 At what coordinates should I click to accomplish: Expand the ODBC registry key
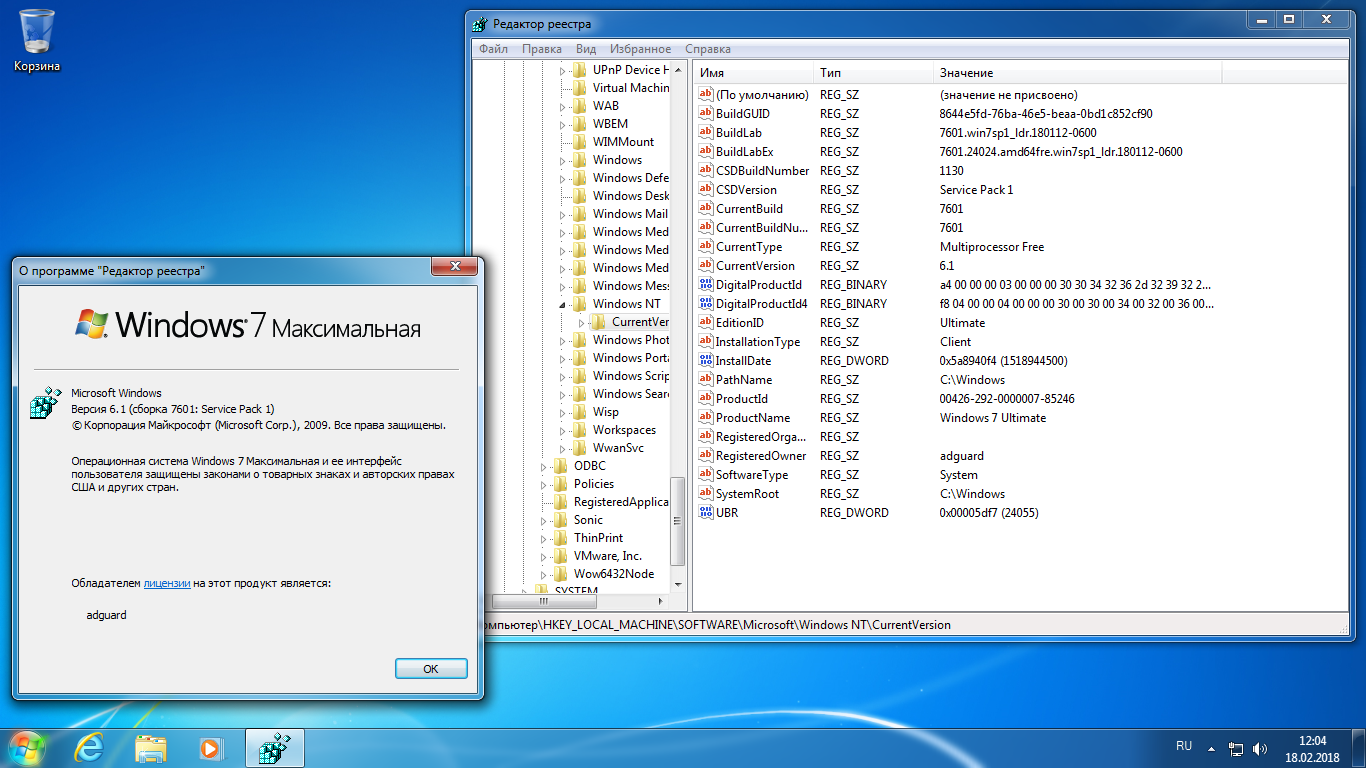click(544, 466)
